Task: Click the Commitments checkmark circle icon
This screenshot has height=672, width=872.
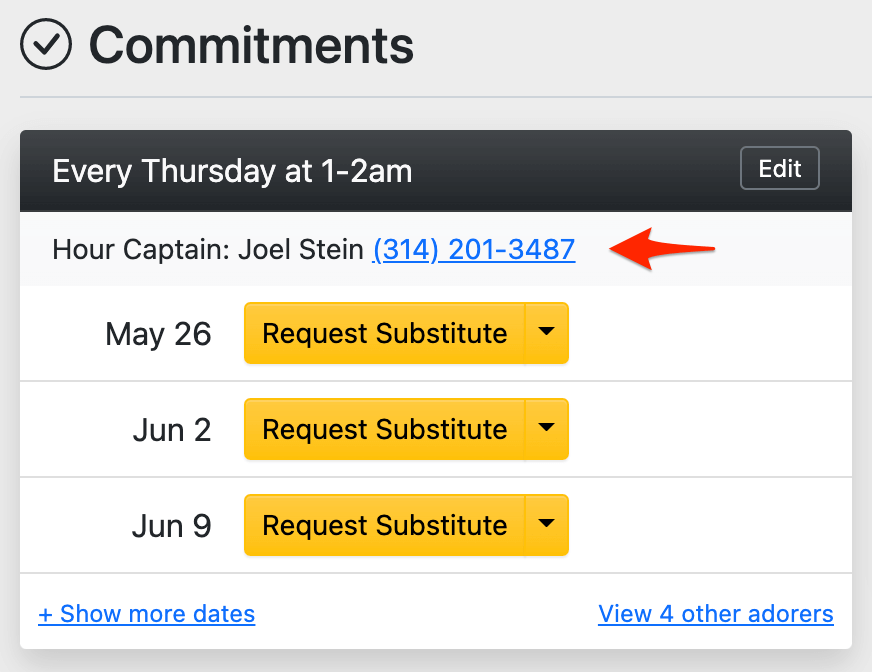Action: (x=46, y=45)
